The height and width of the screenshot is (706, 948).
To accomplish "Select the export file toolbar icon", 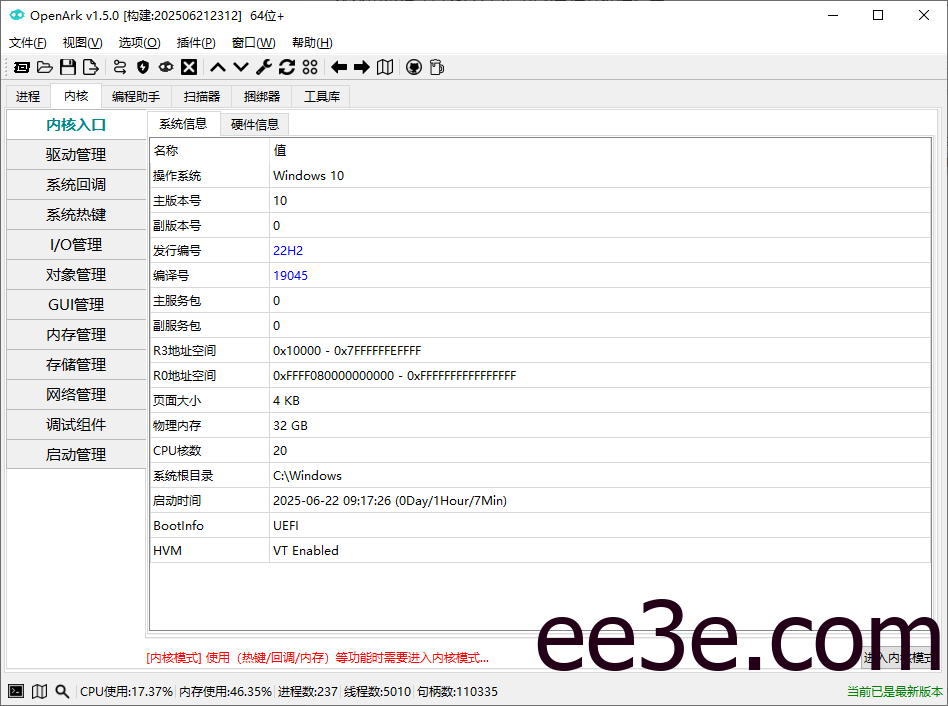I will 90,67.
